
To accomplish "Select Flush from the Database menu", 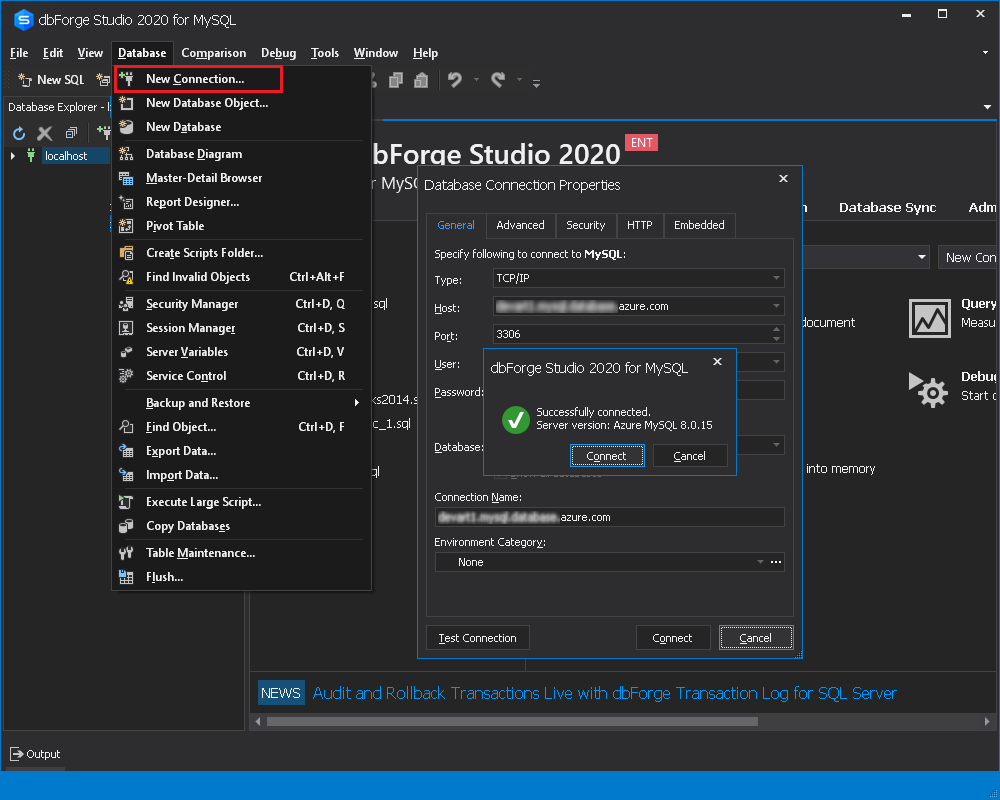I will click(x=242, y=577).
